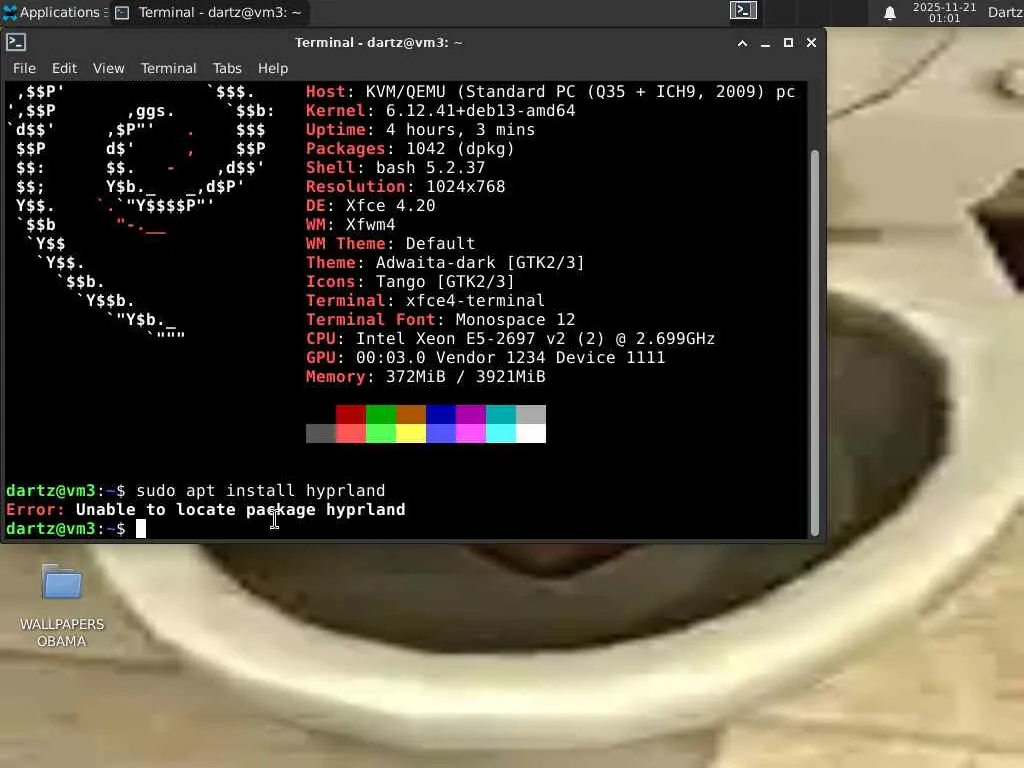Screen dimensions: 1024x768
Task: Open the Terminal menu
Action: (168, 69)
